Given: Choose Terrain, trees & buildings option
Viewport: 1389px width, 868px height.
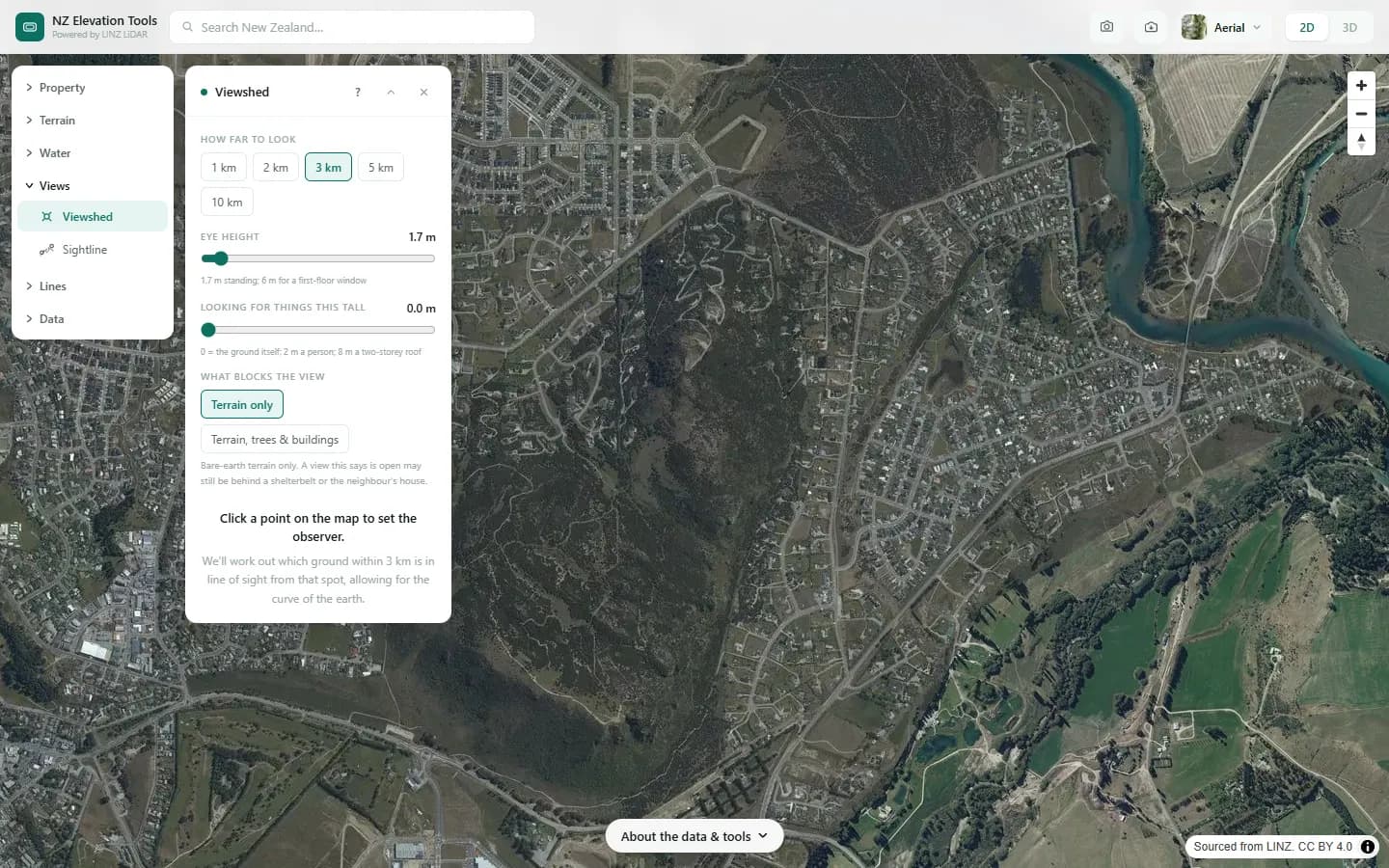Looking at the screenshot, I should [275, 440].
